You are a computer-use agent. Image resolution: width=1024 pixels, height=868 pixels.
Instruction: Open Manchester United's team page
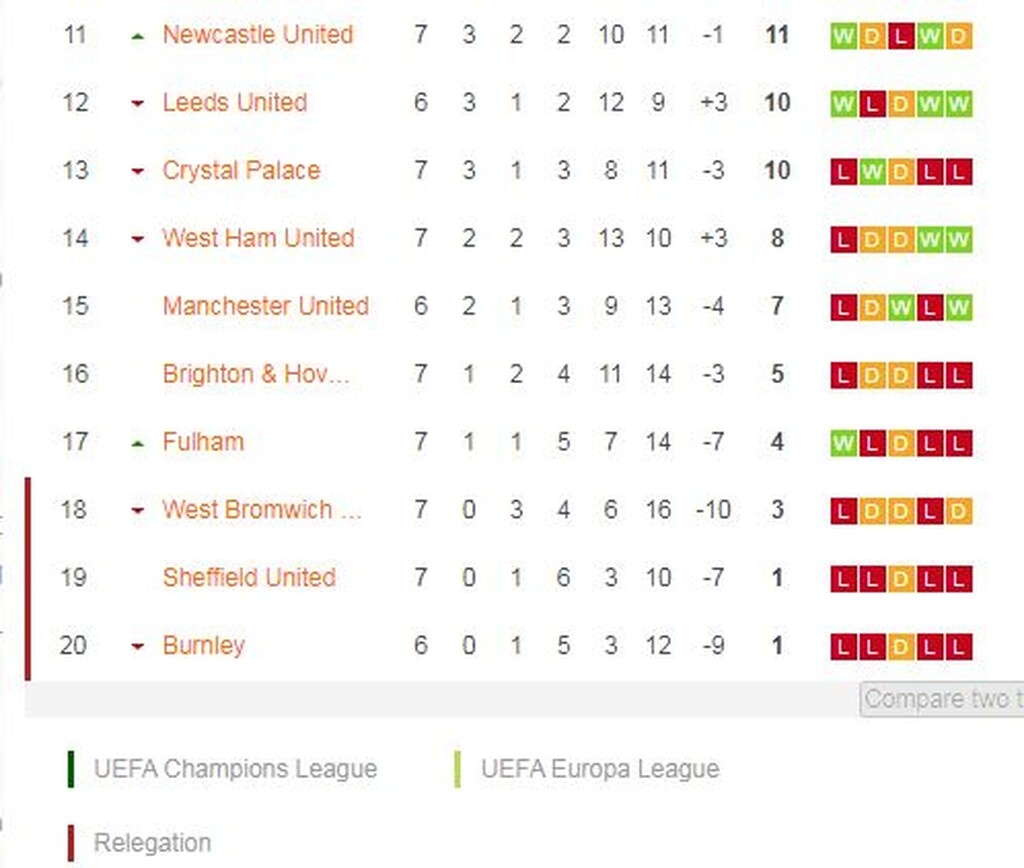click(x=266, y=307)
